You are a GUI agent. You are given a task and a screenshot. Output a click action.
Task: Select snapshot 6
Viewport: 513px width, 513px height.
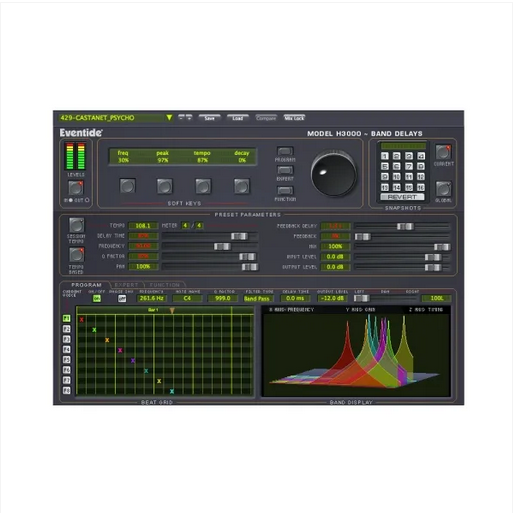[397, 166]
